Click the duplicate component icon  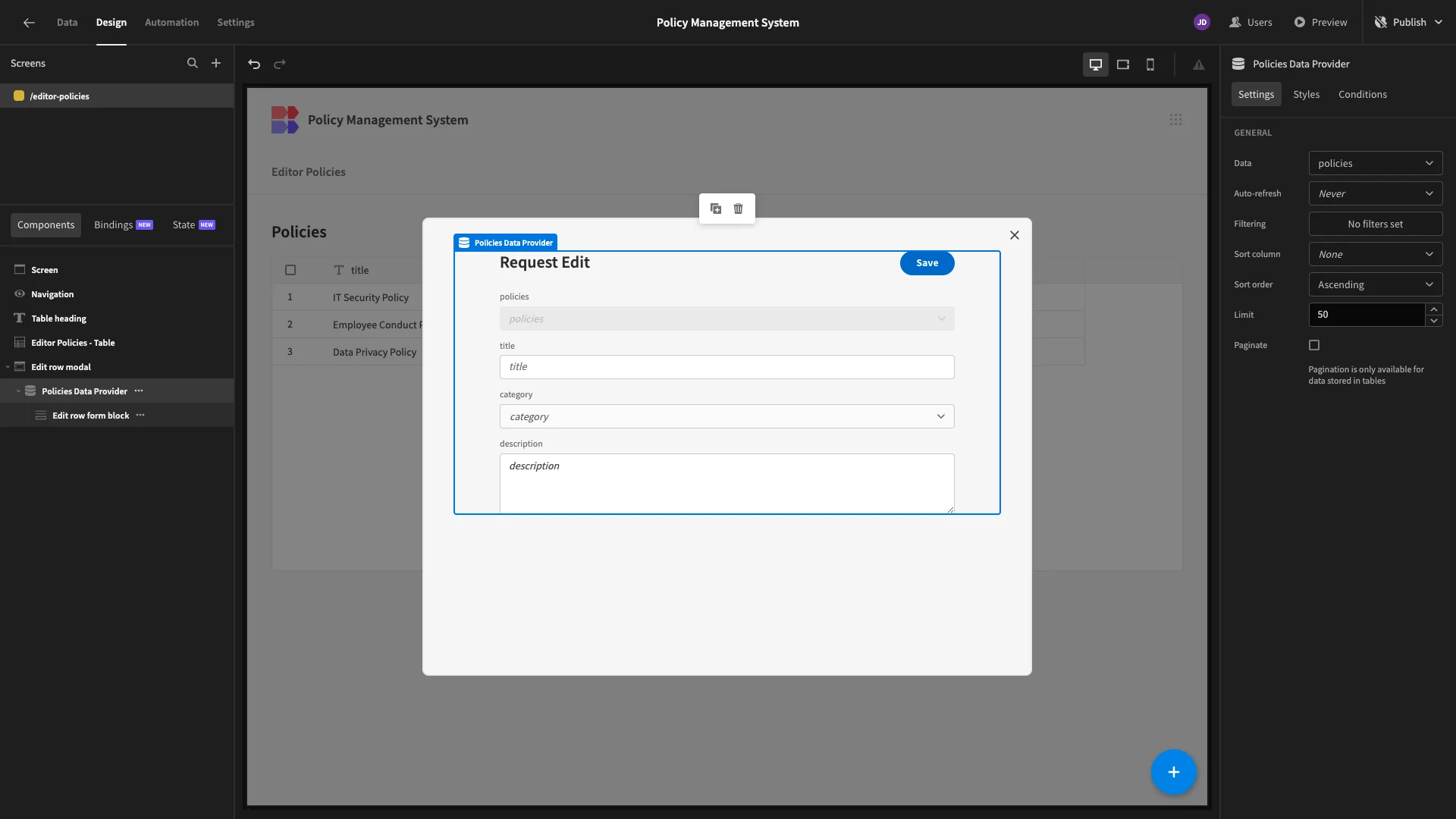716,209
